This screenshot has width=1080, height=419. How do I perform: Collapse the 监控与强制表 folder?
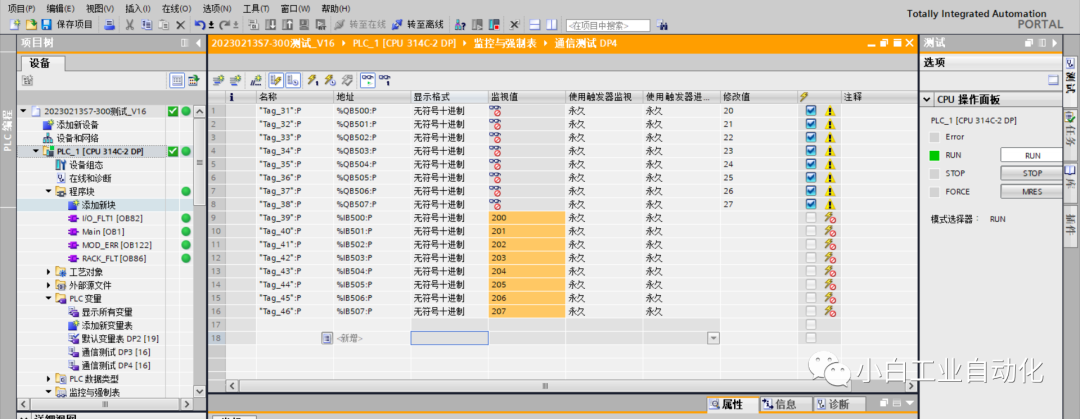[x=48, y=392]
